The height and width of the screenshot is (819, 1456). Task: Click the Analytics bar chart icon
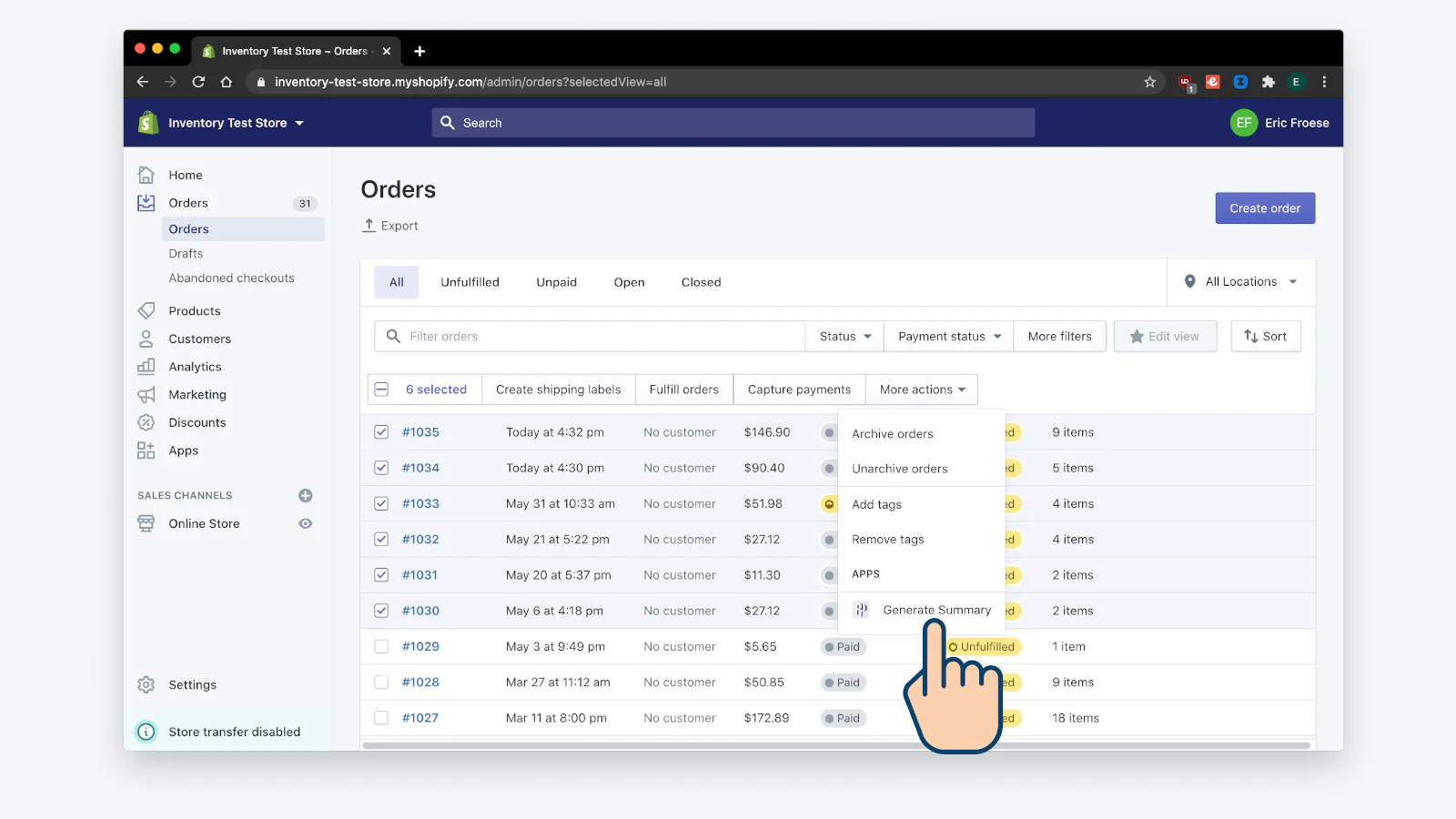(146, 367)
